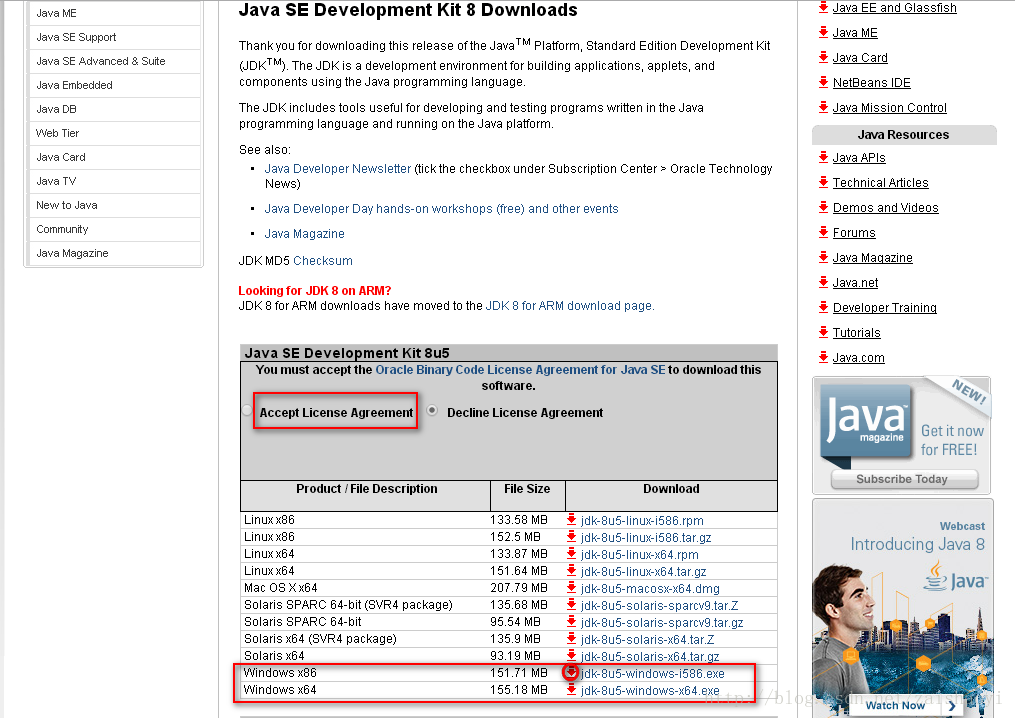The width and height of the screenshot is (1015, 718).
Task: Open NetBeans IDE sidebar link
Action: coord(871,83)
